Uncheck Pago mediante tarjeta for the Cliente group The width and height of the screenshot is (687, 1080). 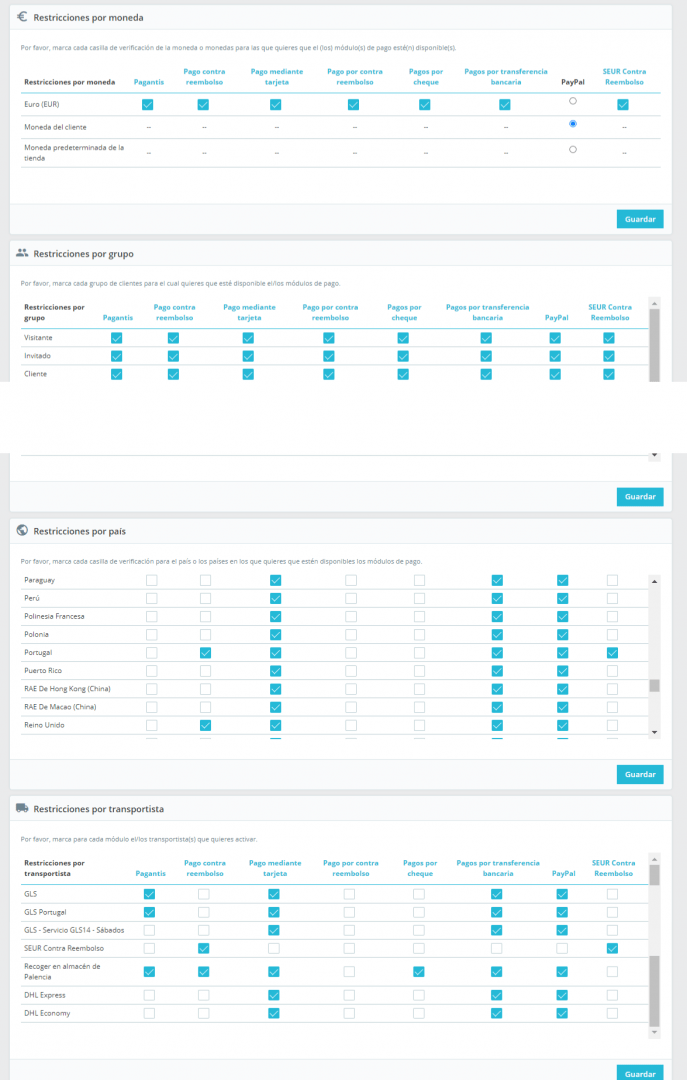pos(248,374)
